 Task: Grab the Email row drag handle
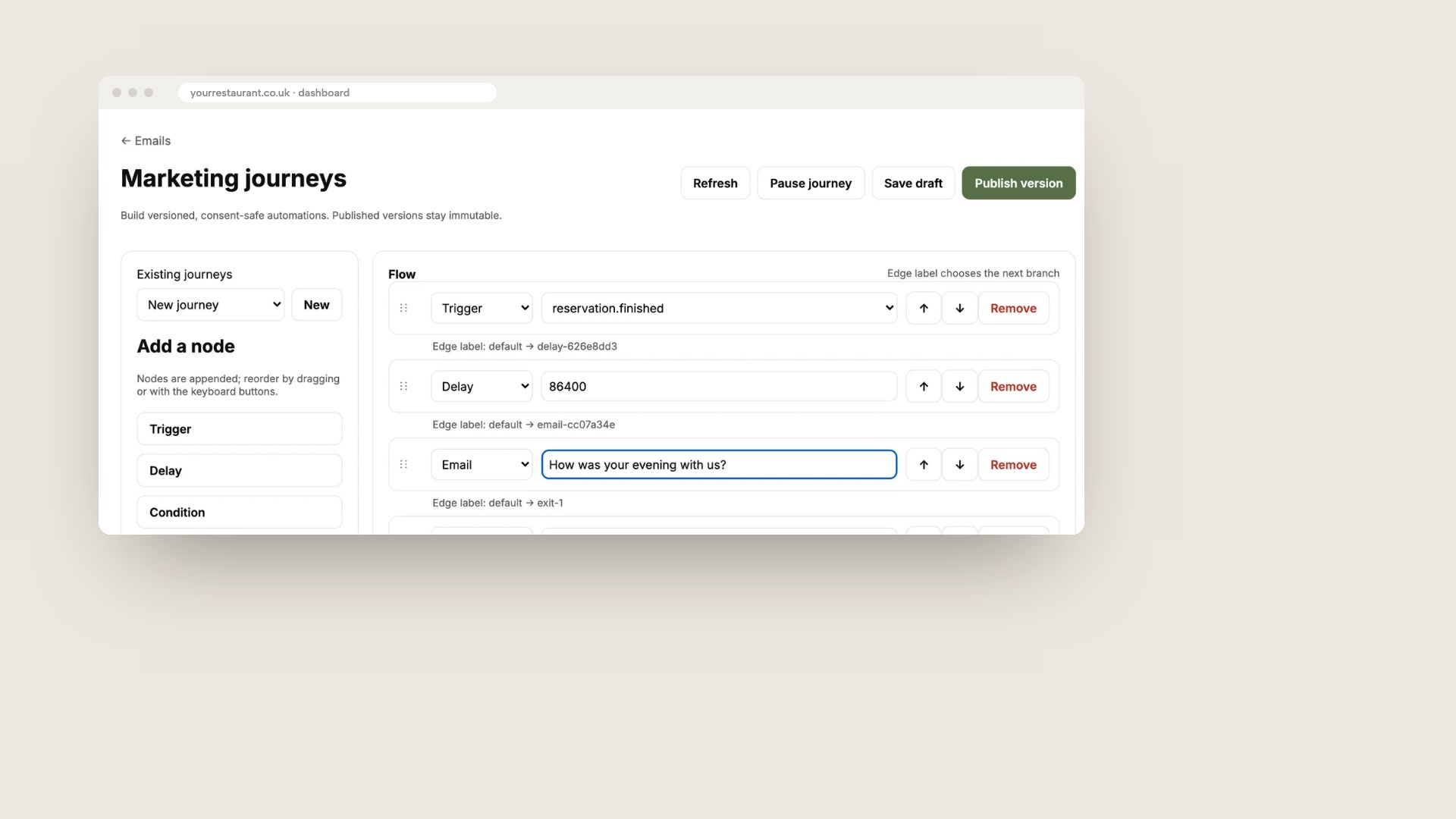coord(403,464)
